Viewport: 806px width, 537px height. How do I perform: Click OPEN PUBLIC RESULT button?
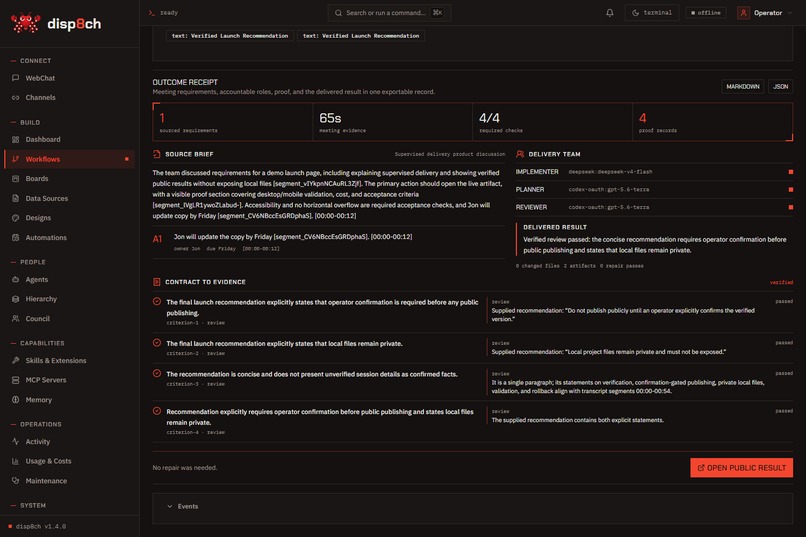(x=741, y=468)
